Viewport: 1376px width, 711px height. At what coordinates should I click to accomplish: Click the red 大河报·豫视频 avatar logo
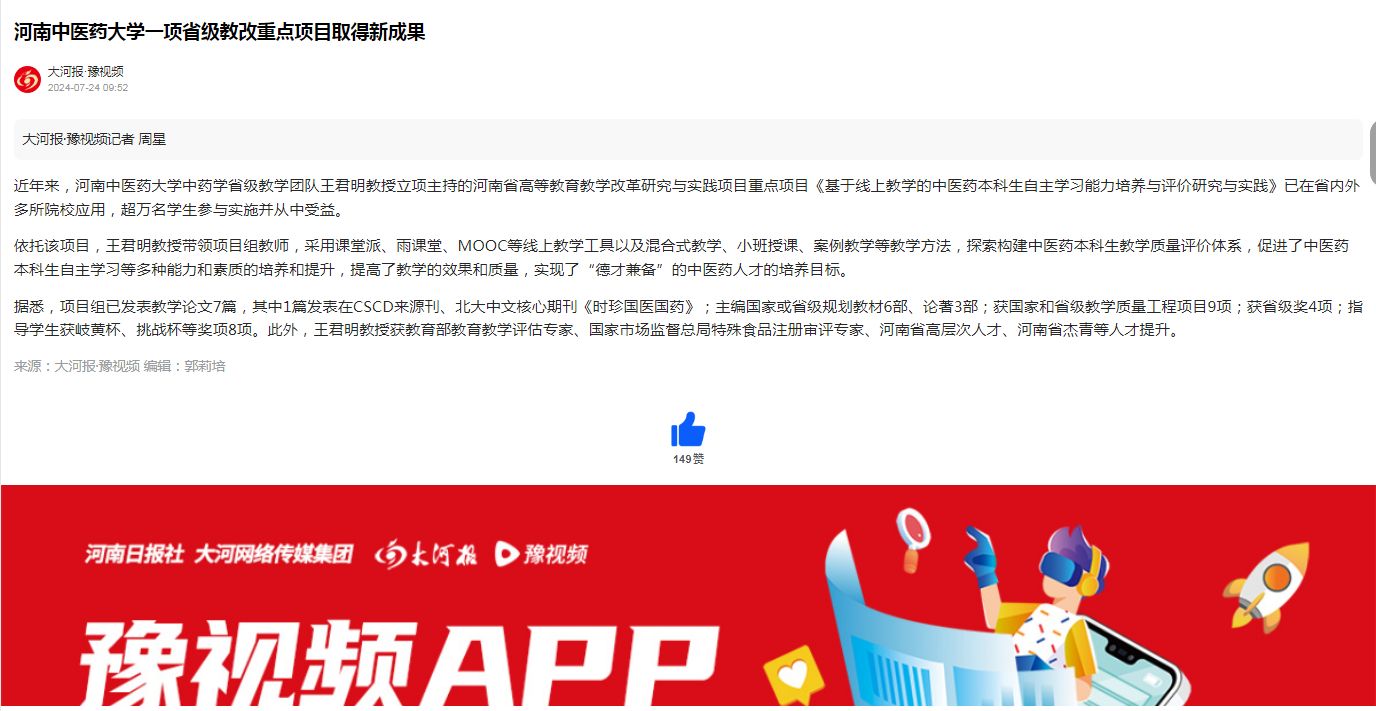(27, 79)
